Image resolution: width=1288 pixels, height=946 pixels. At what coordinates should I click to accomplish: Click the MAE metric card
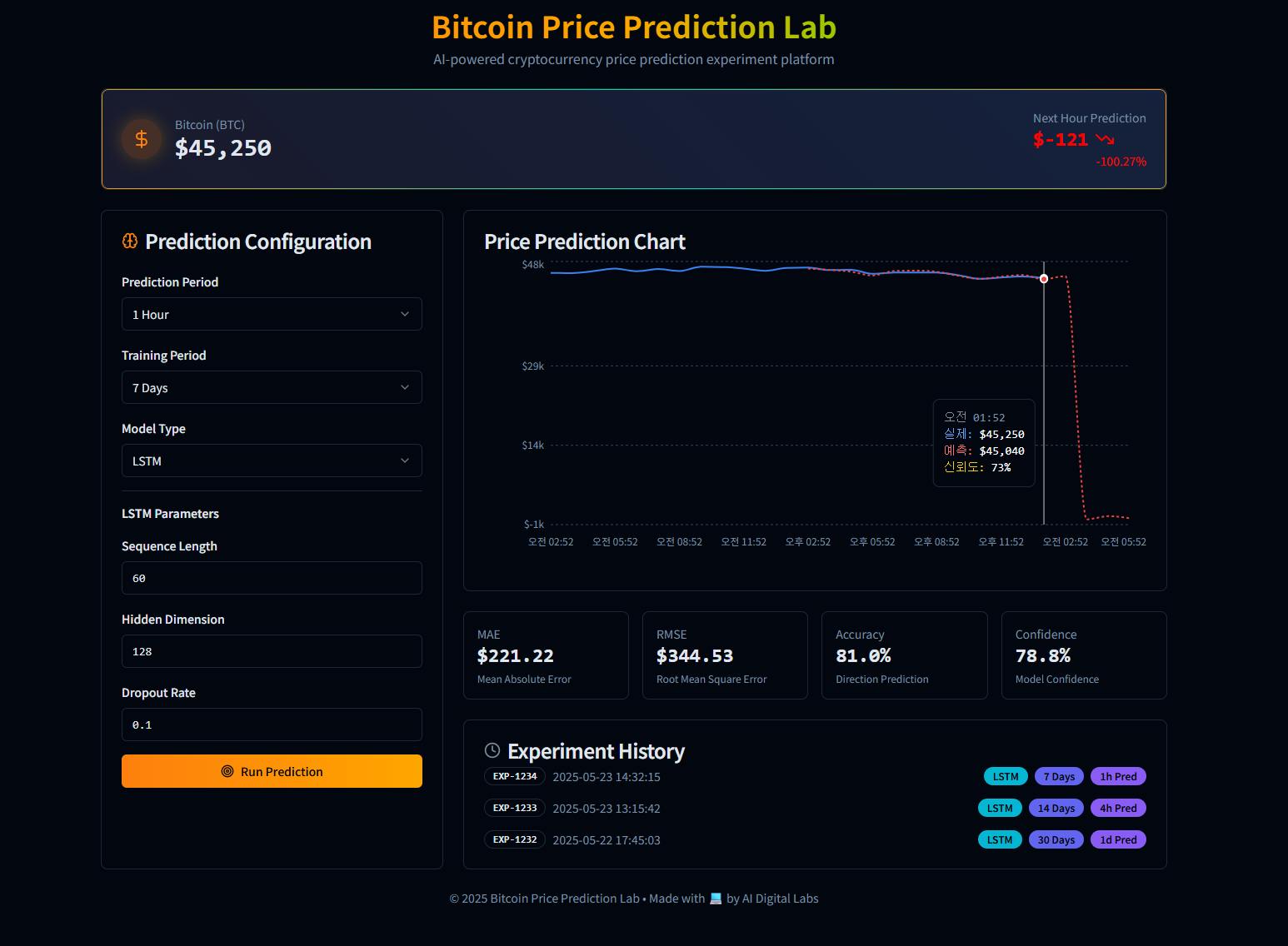tap(546, 655)
